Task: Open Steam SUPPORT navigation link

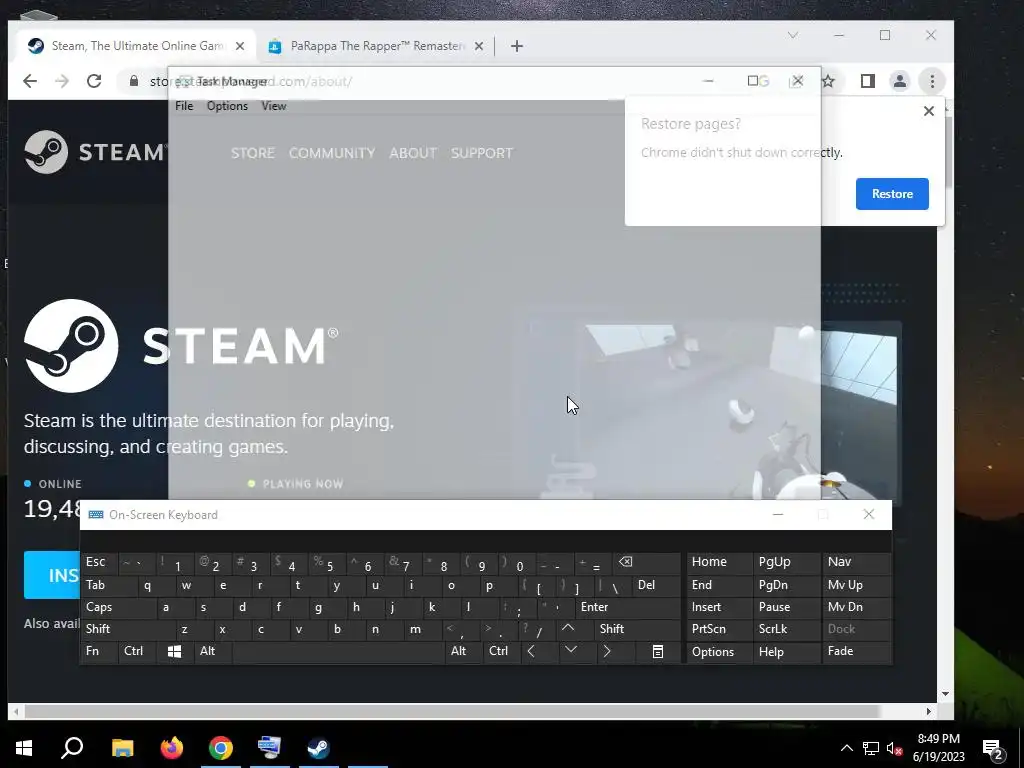Action: [x=482, y=153]
